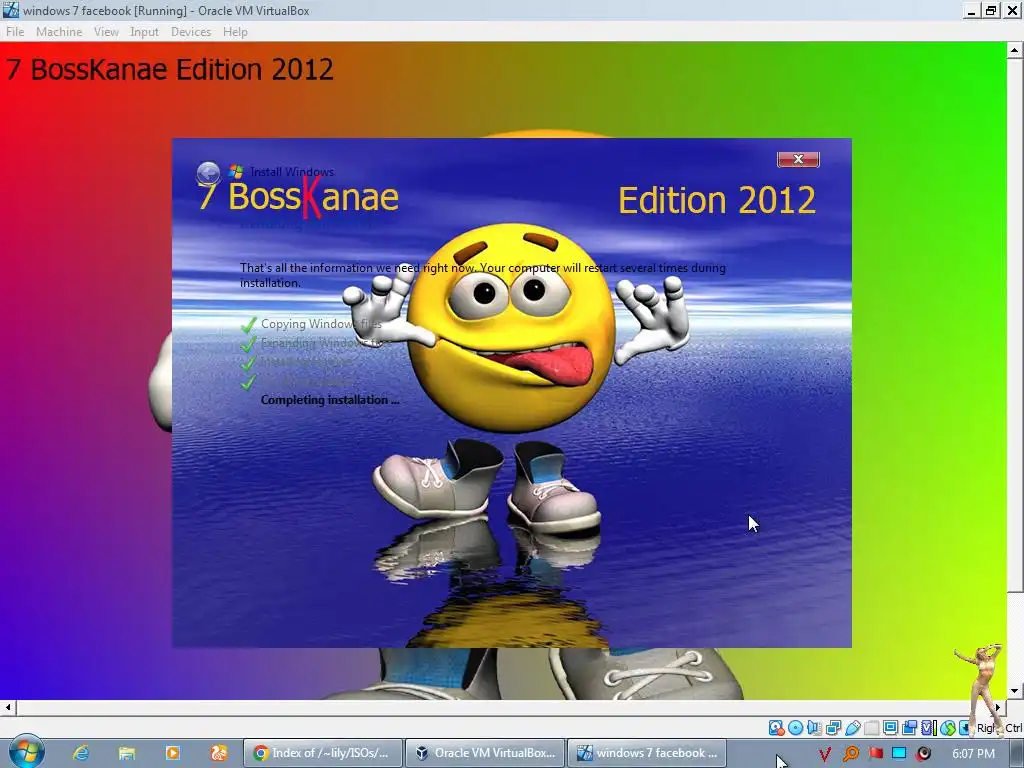Open the Devices menu
The width and height of the screenshot is (1024, 768).
pyautogui.click(x=191, y=31)
